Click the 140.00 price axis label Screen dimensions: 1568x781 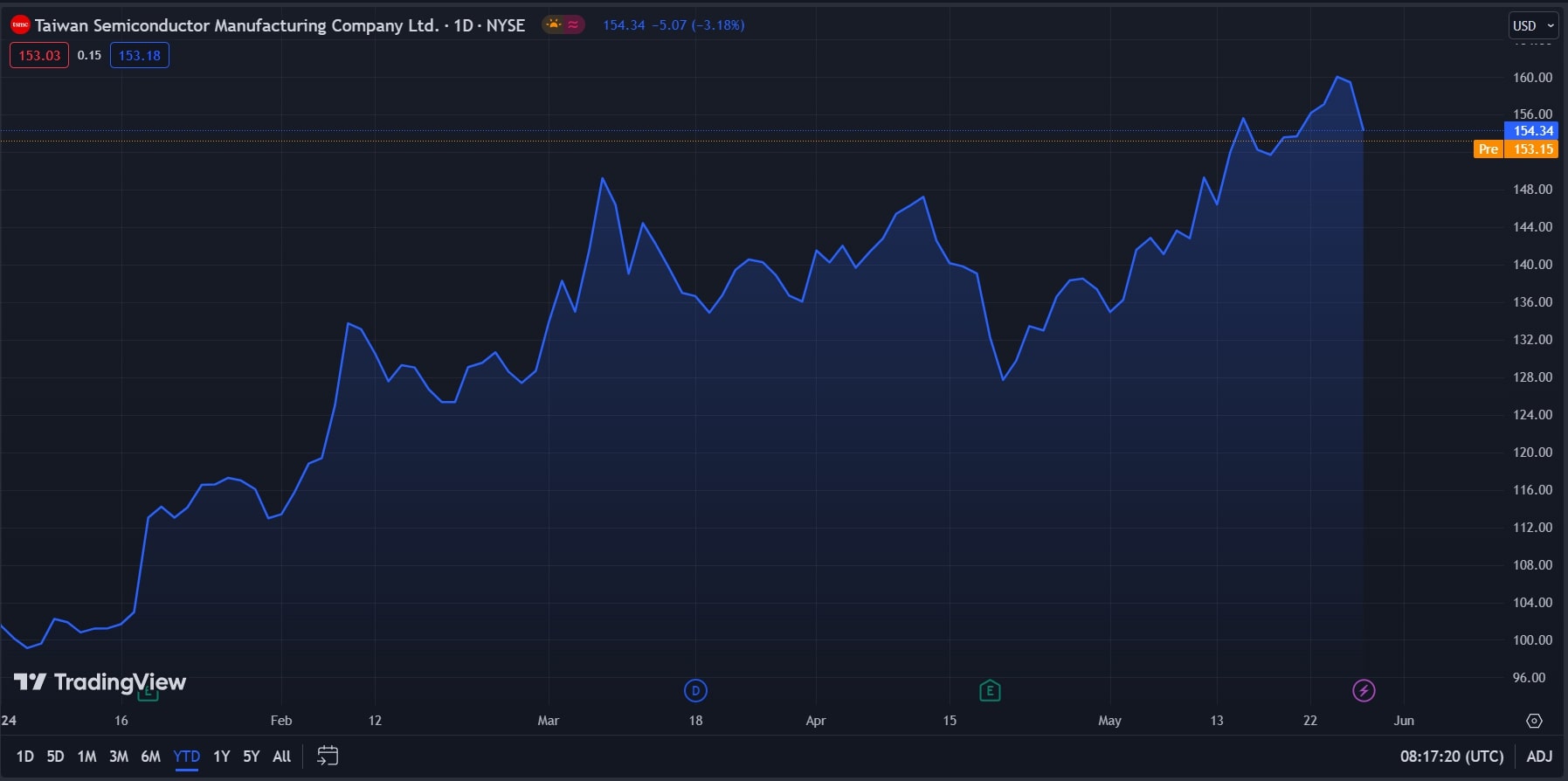point(1532,265)
